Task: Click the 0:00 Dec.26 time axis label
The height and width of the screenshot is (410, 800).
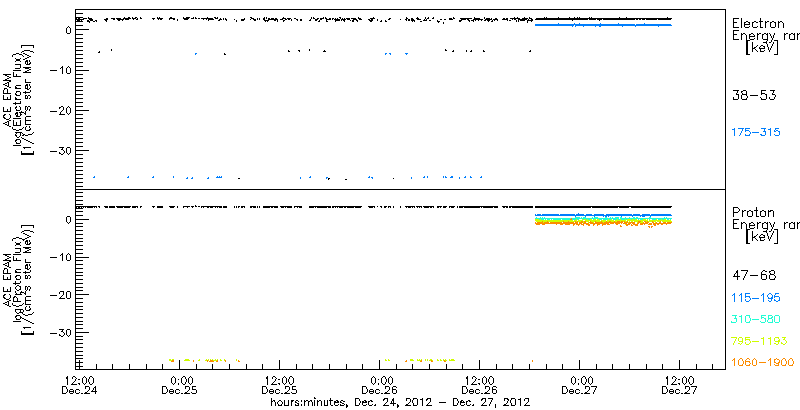Action: pyautogui.click(x=379, y=386)
